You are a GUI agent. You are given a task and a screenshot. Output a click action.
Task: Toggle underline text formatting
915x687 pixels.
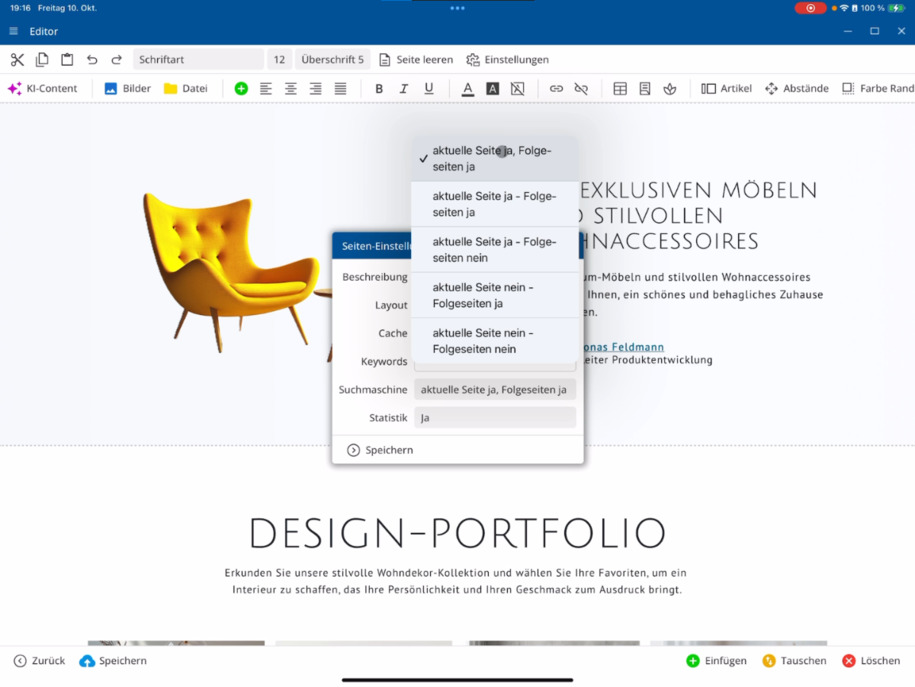(429, 88)
